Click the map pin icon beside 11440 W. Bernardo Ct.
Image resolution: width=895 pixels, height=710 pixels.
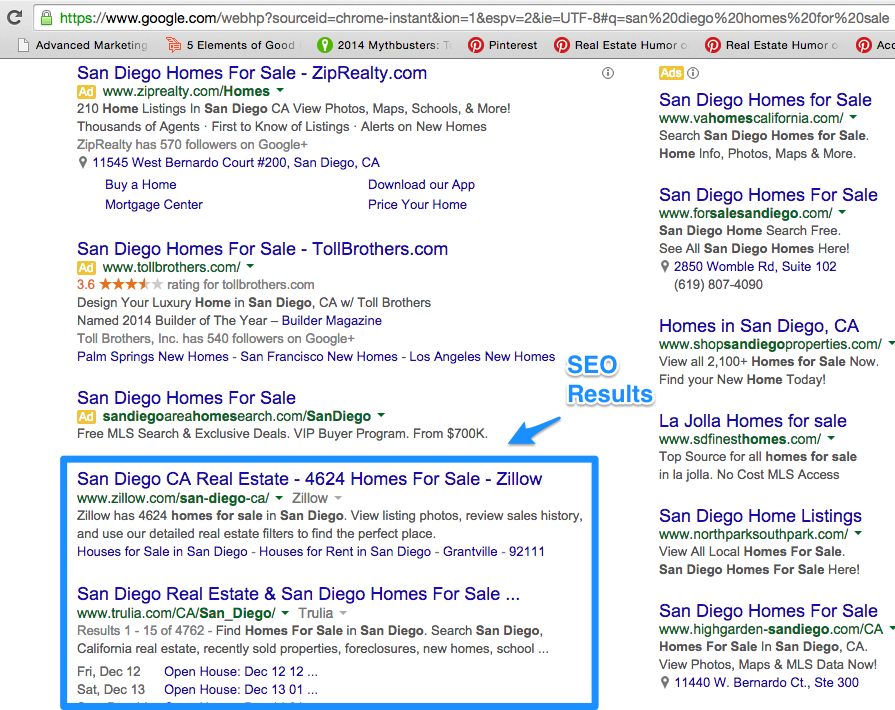pyautogui.click(x=664, y=683)
